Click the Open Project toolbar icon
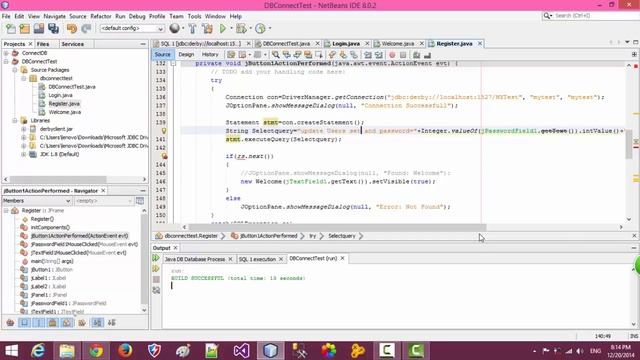 pyautogui.click(x=39, y=29)
